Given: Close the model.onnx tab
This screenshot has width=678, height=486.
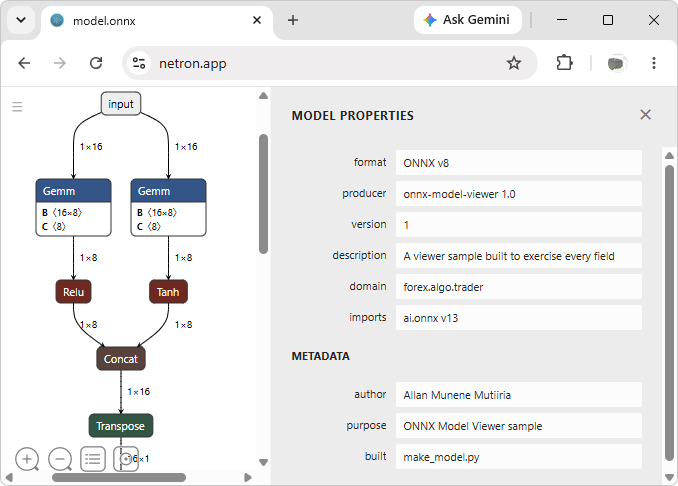Looking at the screenshot, I should 257,20.
